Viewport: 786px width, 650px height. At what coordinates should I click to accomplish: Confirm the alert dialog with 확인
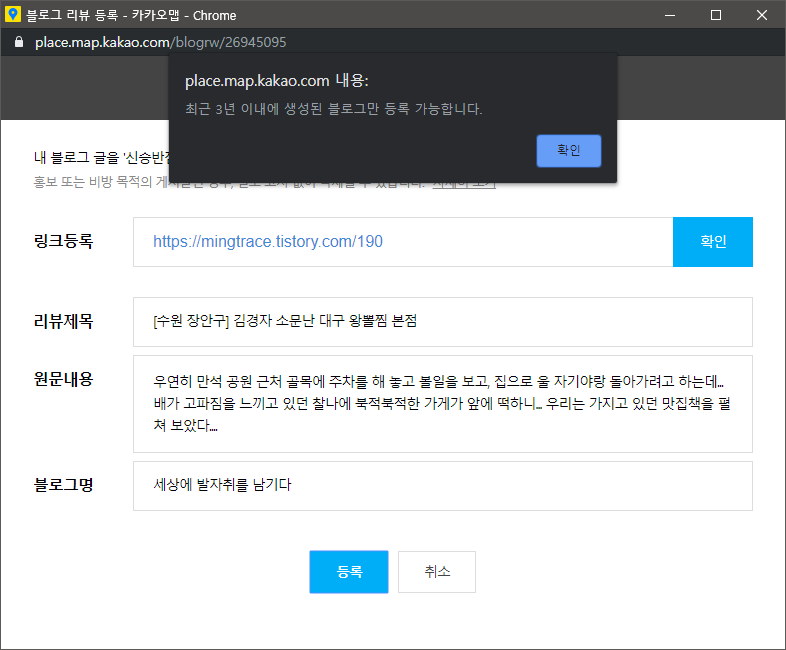pos(568,150)
